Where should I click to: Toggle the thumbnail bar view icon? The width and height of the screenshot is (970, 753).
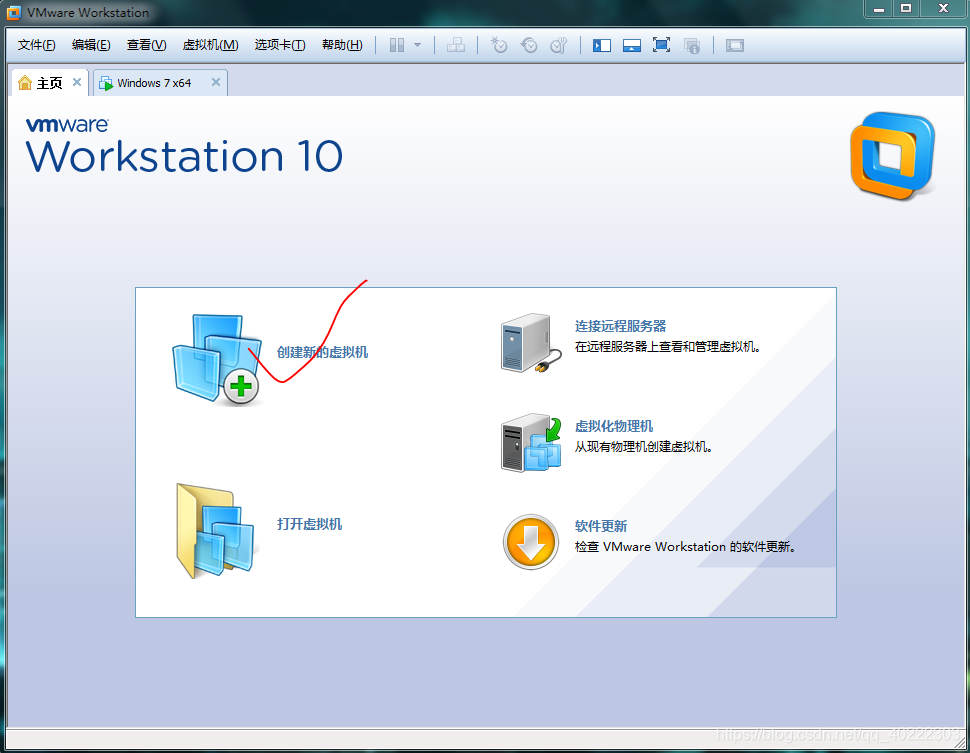tap(632, 45)
